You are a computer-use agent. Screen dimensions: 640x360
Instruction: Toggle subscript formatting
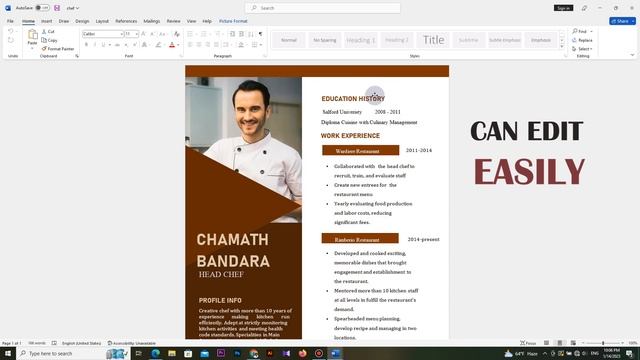coord(126,44)
